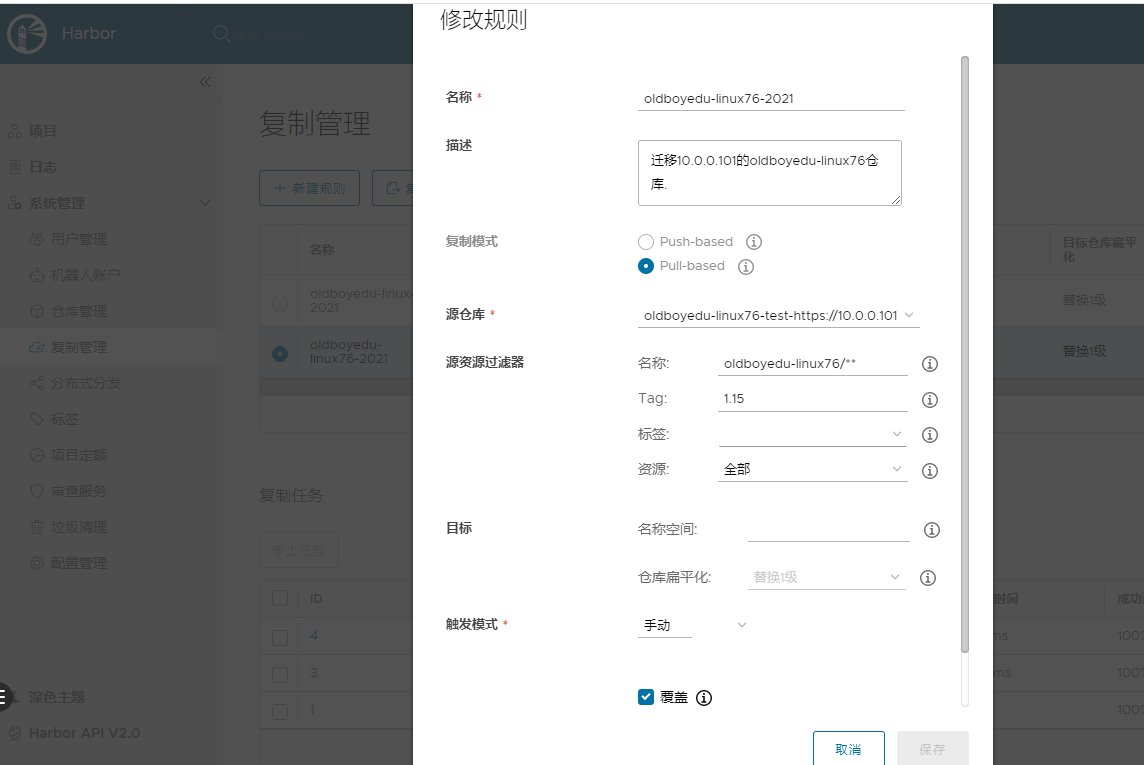
Task: Open 资源 type dropdown showing 全部
Action: 812,469
